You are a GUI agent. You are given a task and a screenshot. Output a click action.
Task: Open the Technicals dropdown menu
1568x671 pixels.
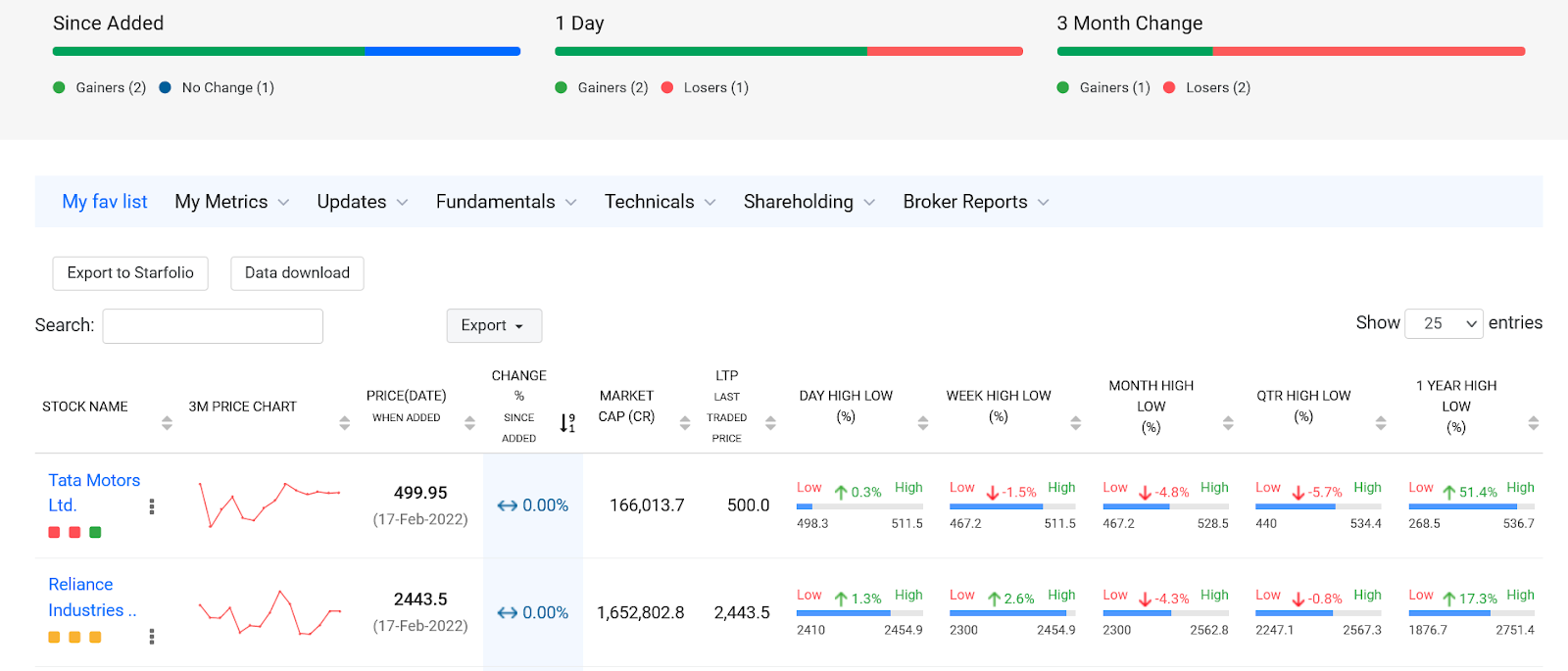(x=661, y=202)
